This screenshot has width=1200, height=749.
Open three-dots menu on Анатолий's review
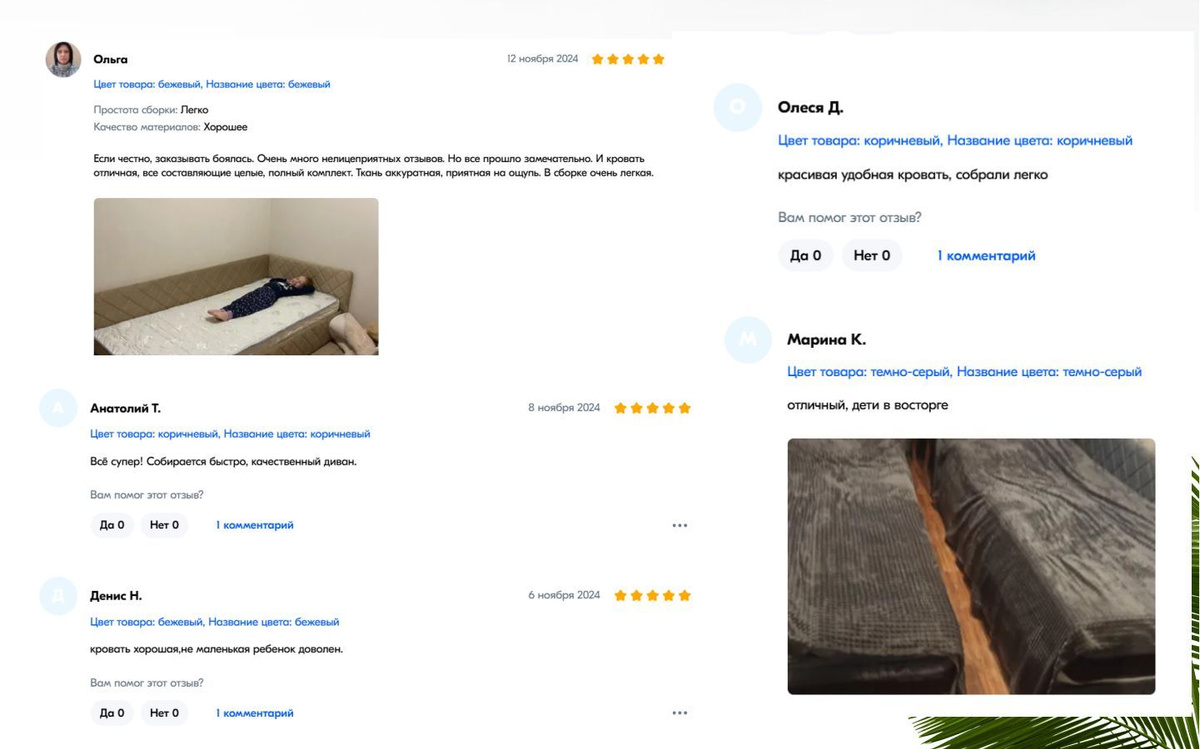pyautogui.click(x=680, y=525)
